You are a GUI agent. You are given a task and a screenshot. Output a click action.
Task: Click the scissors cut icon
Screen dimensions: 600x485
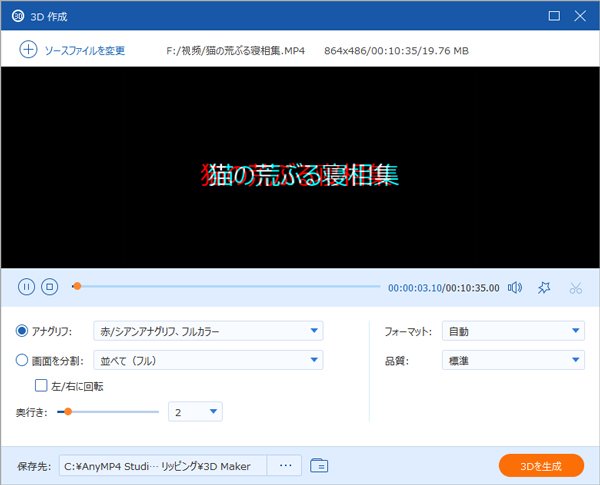point(576,288)
